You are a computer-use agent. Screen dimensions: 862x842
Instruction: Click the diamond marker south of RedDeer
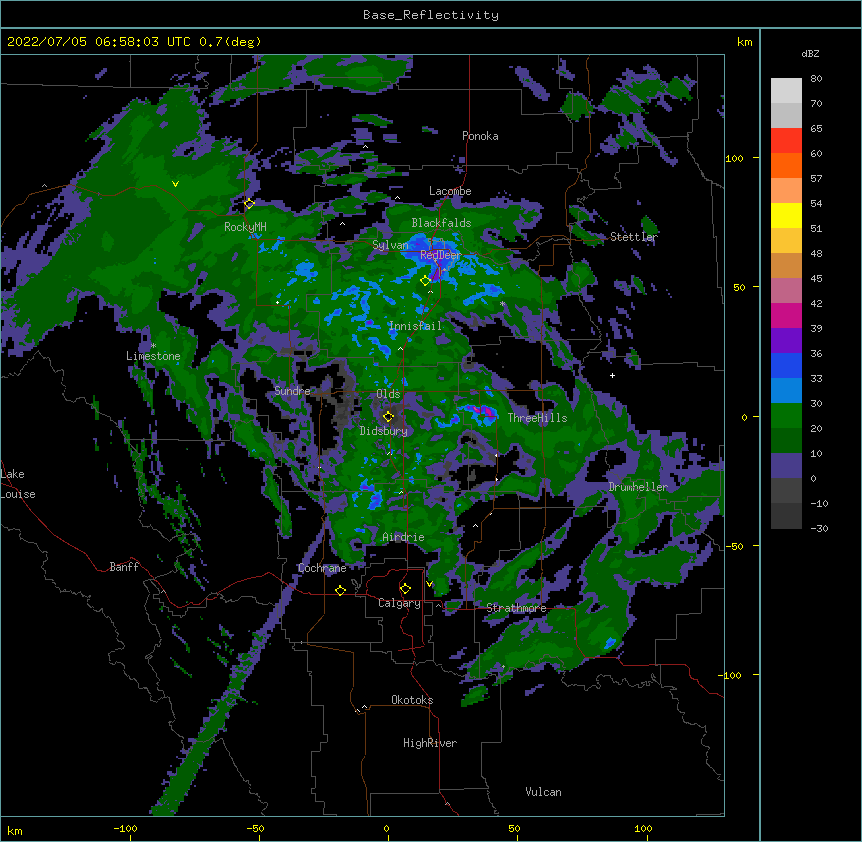pyautogui.click(x=425, y=280)
